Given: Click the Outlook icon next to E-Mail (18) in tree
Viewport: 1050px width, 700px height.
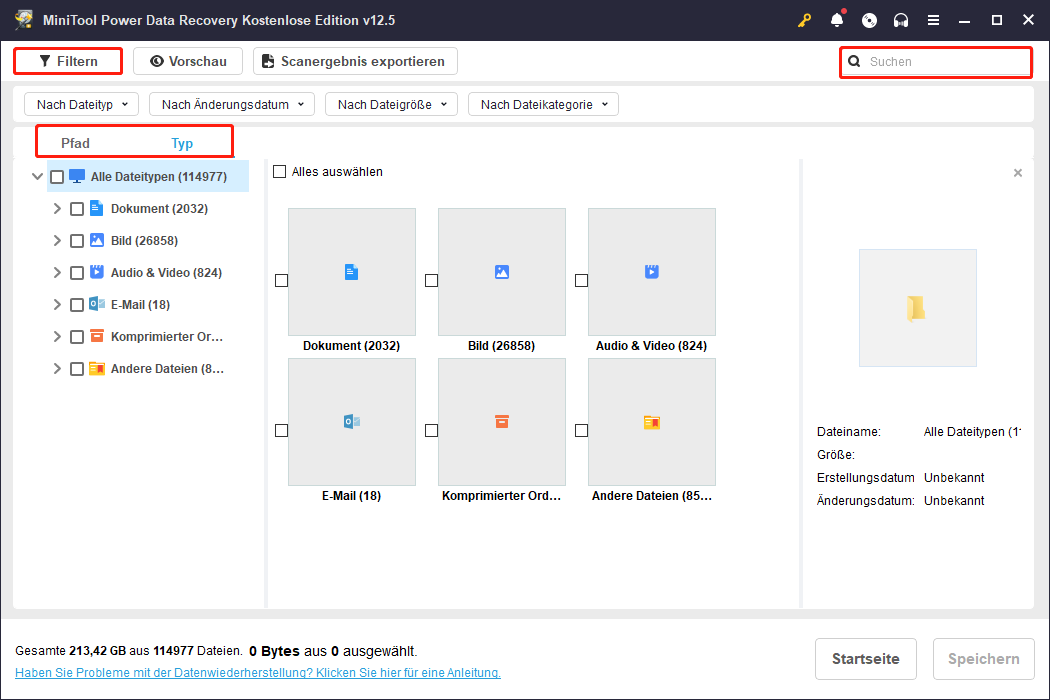Looking at the screenshot, I should [96, 304].
